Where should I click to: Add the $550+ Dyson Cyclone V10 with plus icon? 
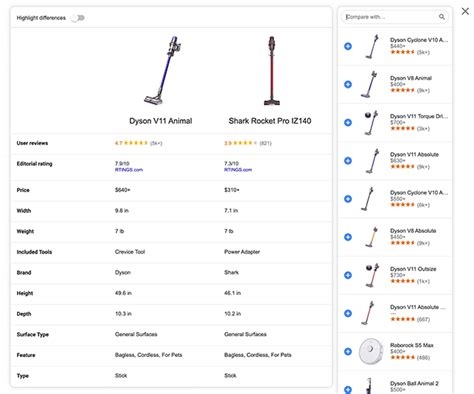[x=348, y=199]
